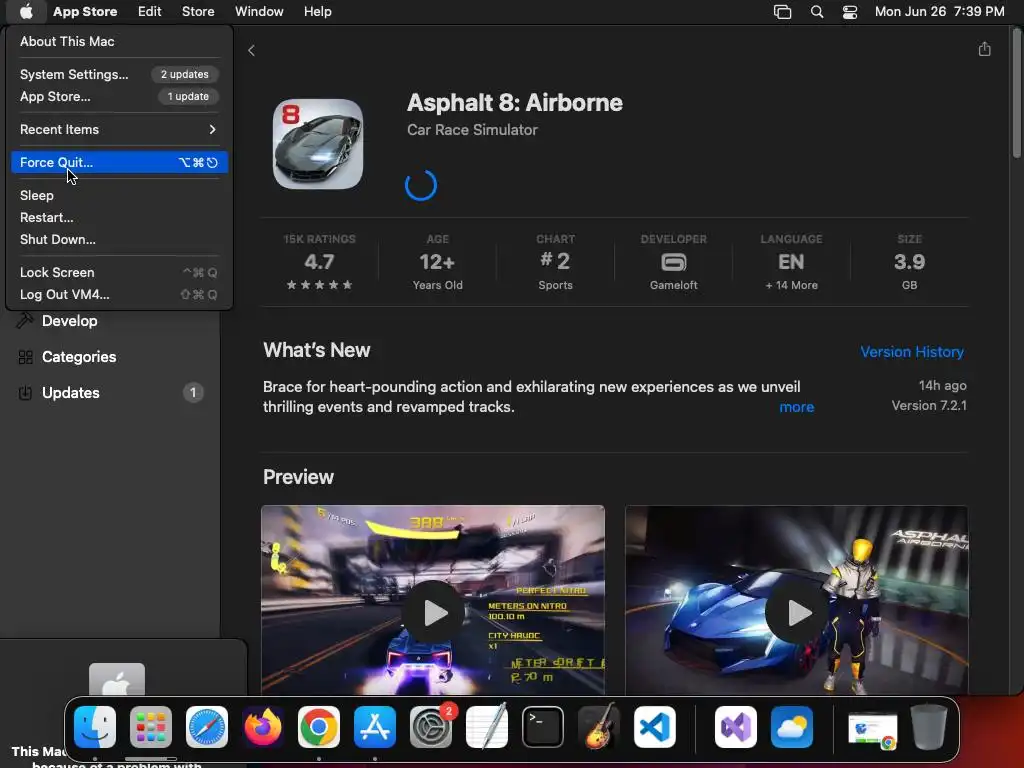Click the Categories grid icon in sidebar

25,357
